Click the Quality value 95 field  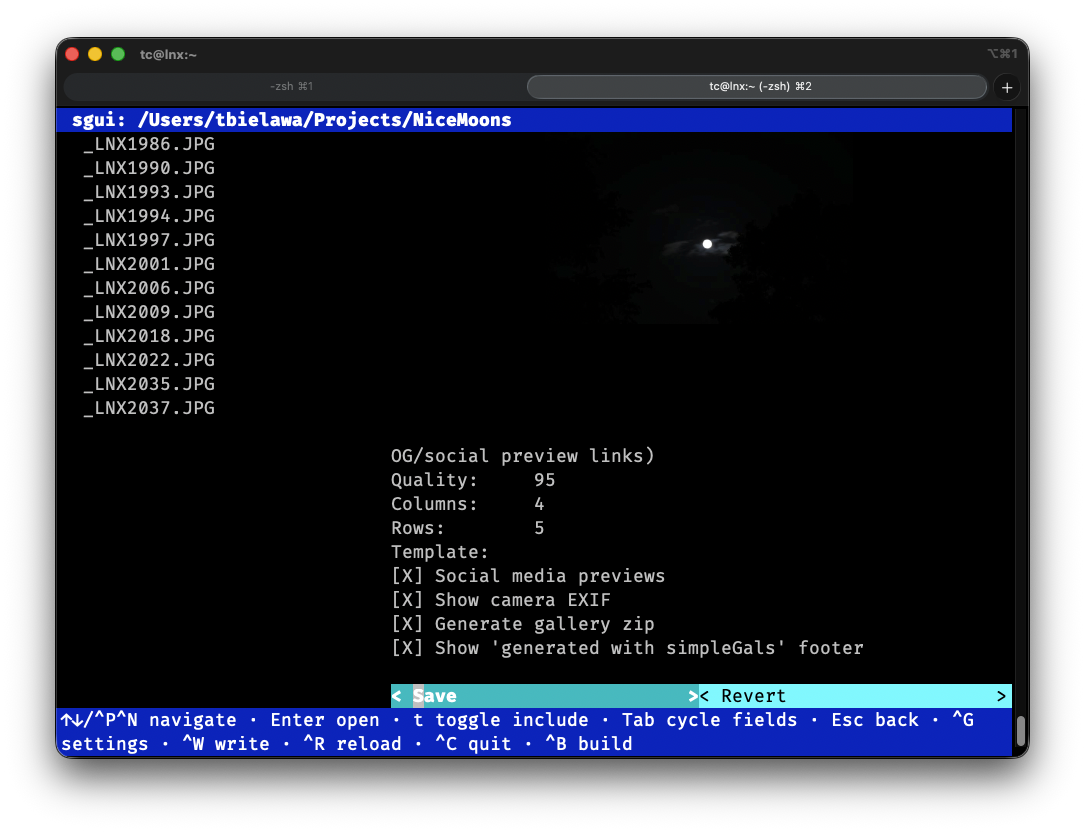click(545, 480)
